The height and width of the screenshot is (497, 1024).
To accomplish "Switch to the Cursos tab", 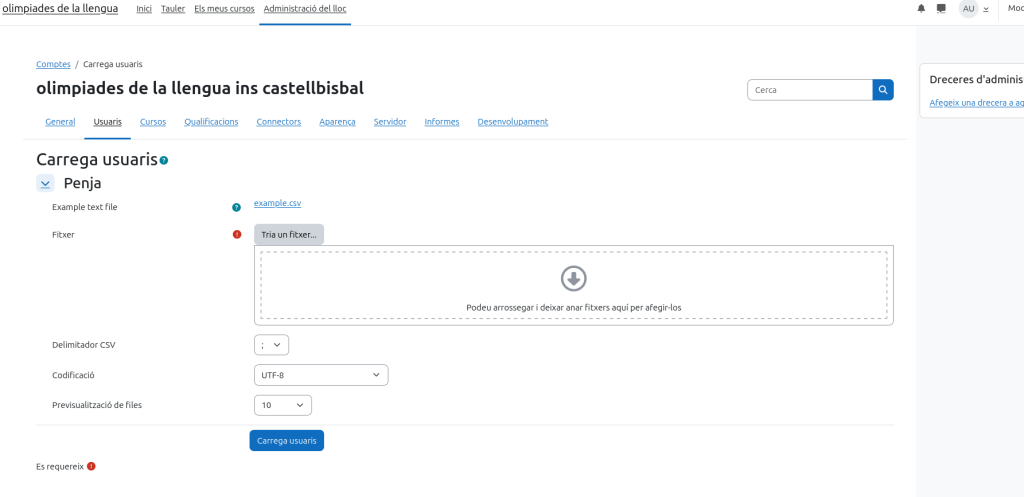I will [153, 122].
